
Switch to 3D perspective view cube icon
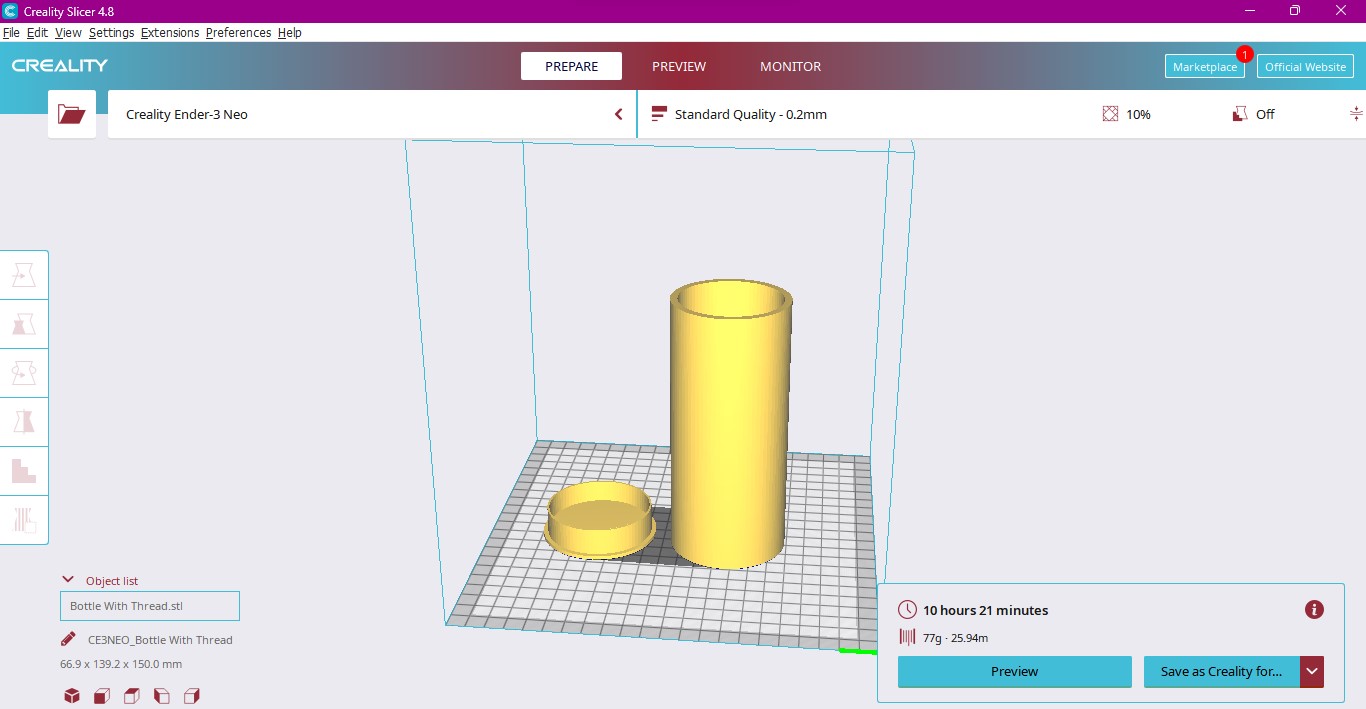(x=72, y=696)
